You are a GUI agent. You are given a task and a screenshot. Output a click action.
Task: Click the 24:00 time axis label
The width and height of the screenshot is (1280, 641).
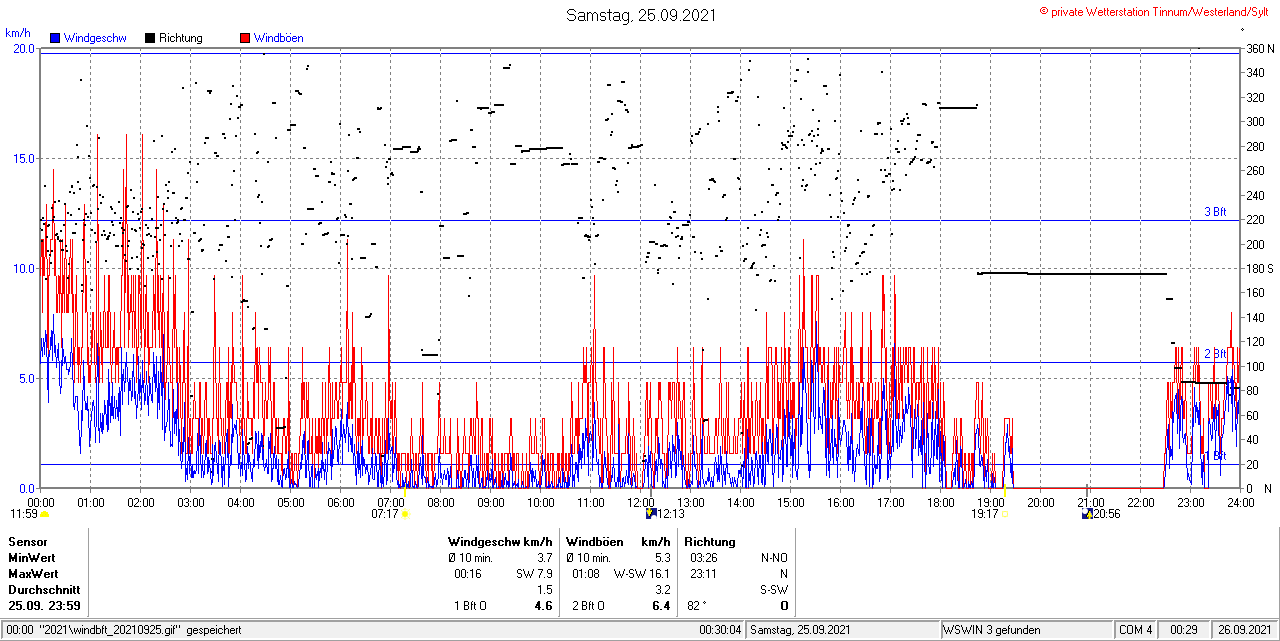[x=1241, y=502]
